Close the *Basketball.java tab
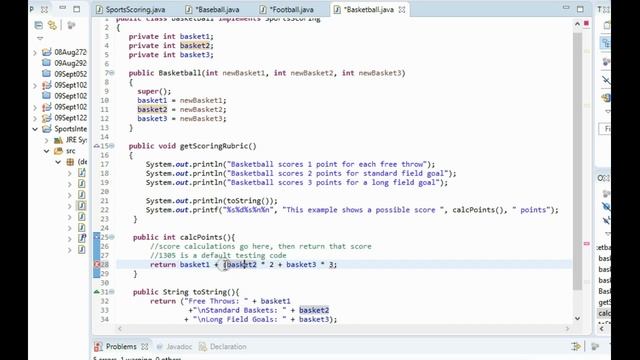This screenshot has height=360, width=640. [402, 9]
